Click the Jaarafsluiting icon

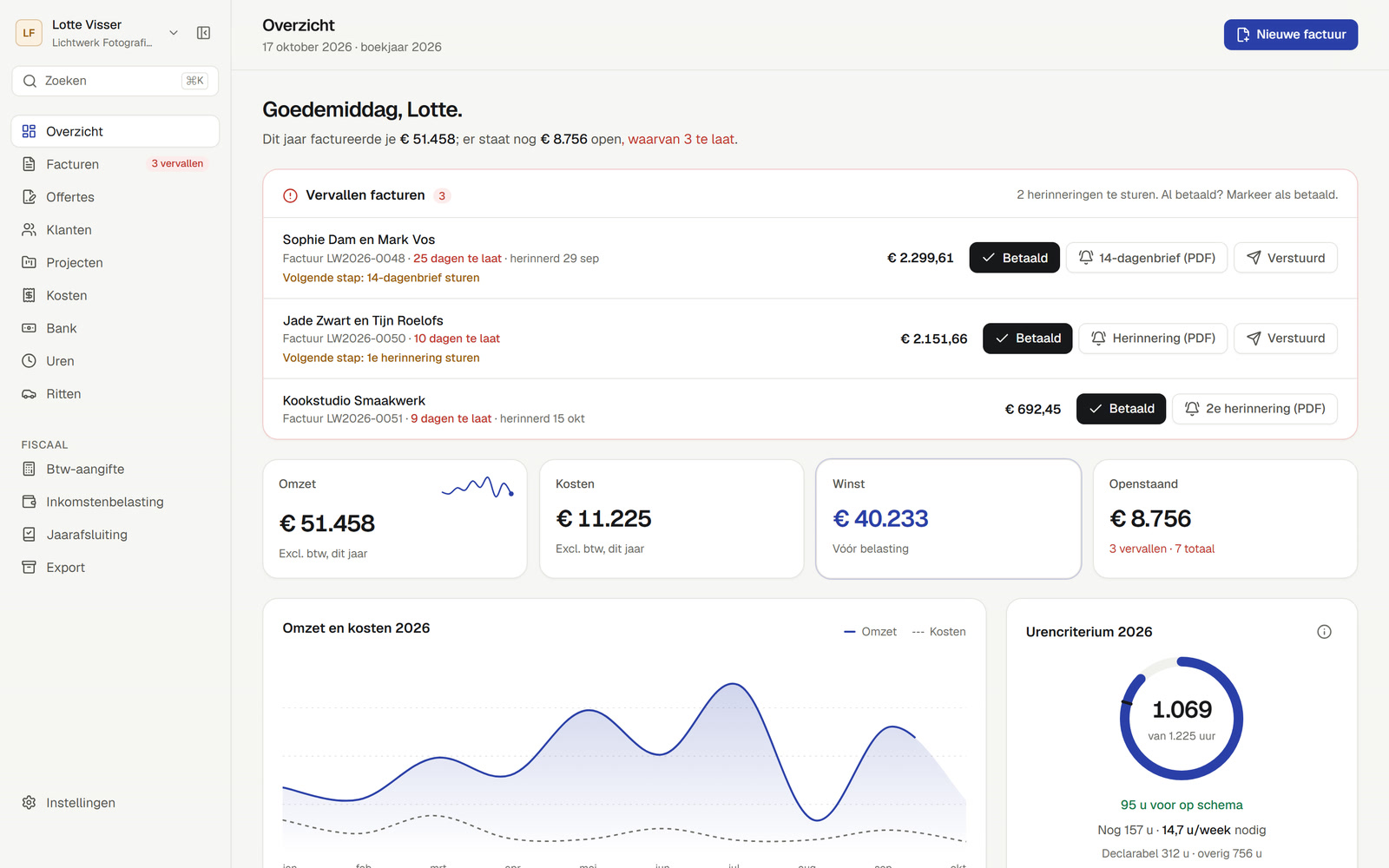pos(29,535)
